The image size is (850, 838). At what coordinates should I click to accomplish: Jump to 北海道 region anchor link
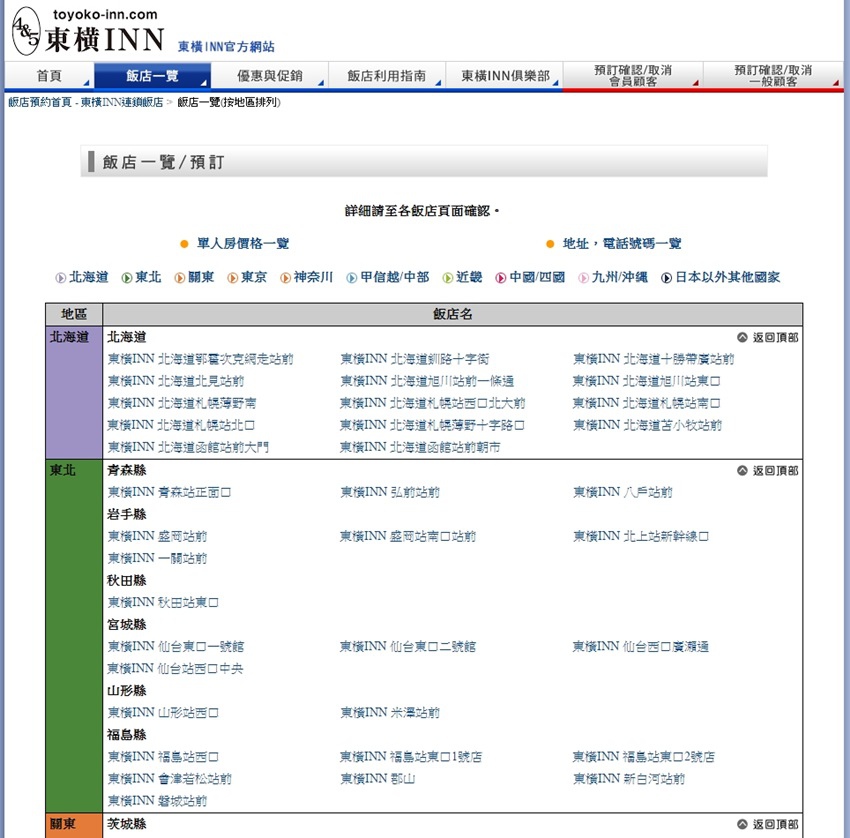point(89,277)
